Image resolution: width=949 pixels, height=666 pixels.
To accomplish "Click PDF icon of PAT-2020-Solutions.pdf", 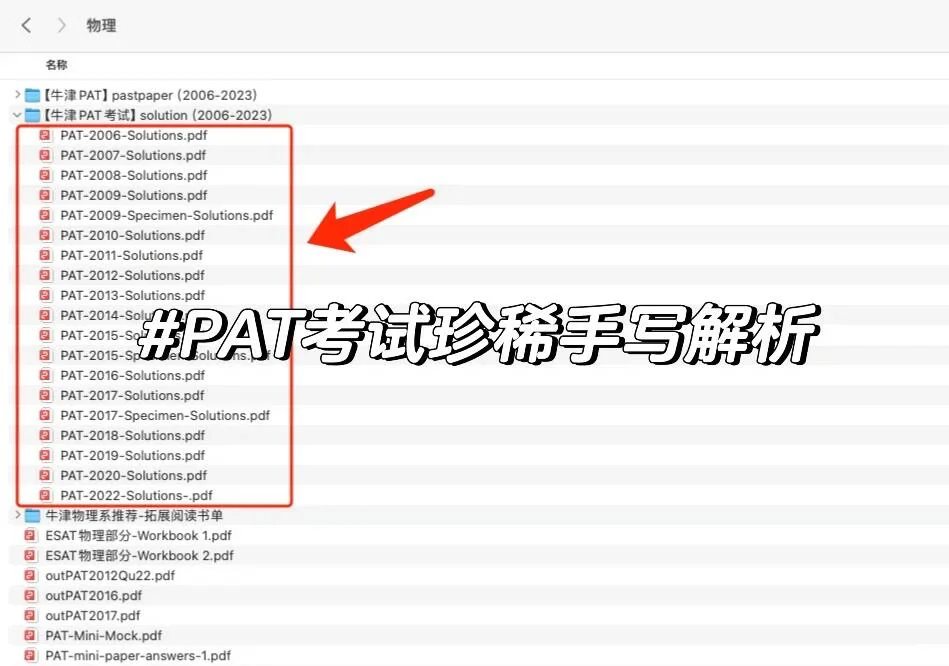I will click(x=45, y=475).
